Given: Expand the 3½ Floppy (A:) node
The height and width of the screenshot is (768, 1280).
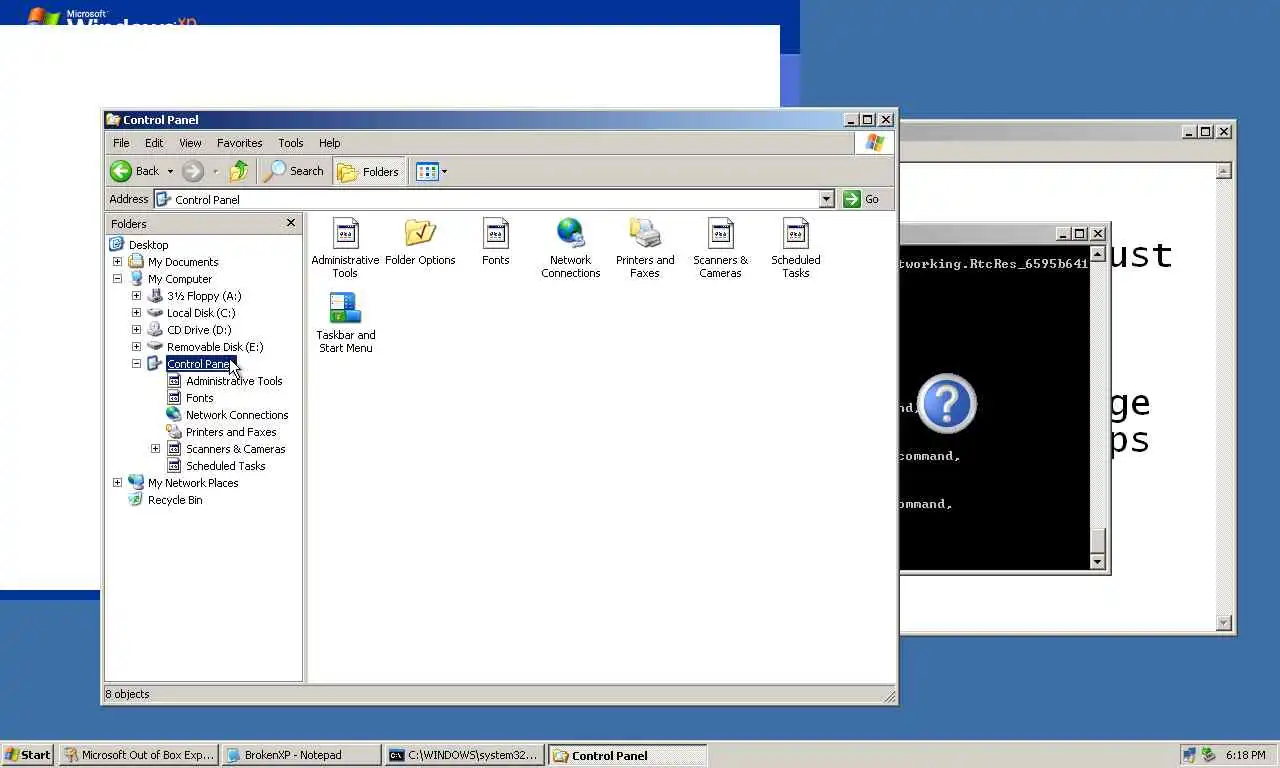Looking at the screenshot, I should [x=136, y=296].
